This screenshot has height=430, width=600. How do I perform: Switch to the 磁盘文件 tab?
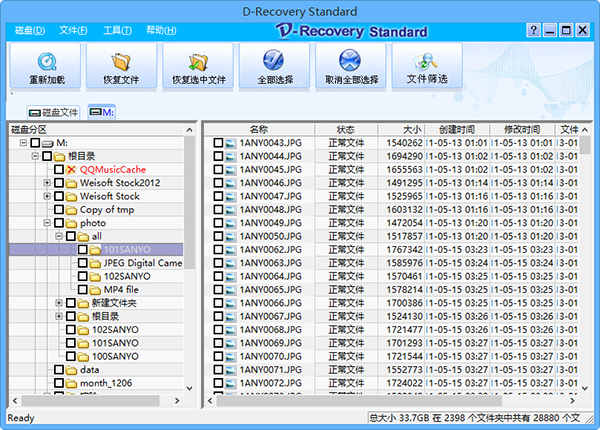click(54, 112)
